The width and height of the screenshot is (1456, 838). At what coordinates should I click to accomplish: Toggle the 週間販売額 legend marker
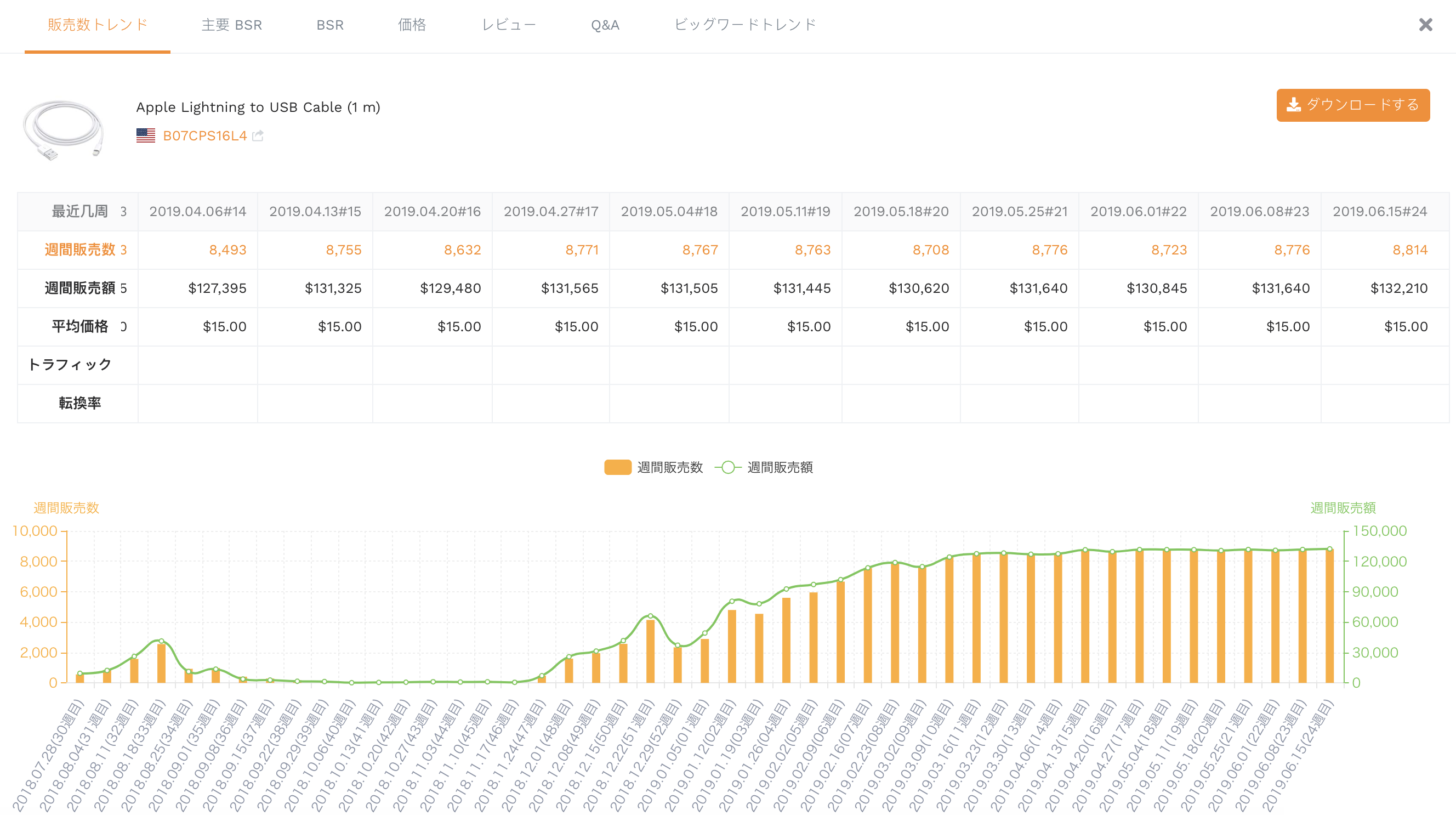click(x=727, y=467)
